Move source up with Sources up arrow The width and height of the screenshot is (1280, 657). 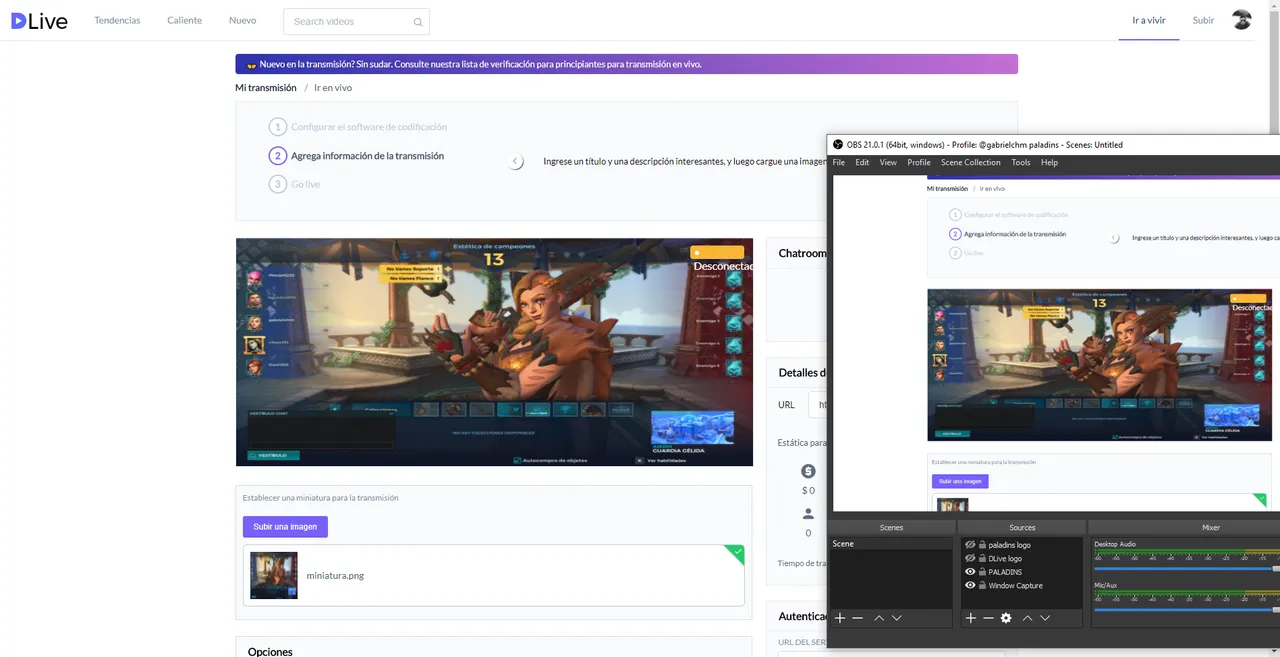(x=1027, y=618)
